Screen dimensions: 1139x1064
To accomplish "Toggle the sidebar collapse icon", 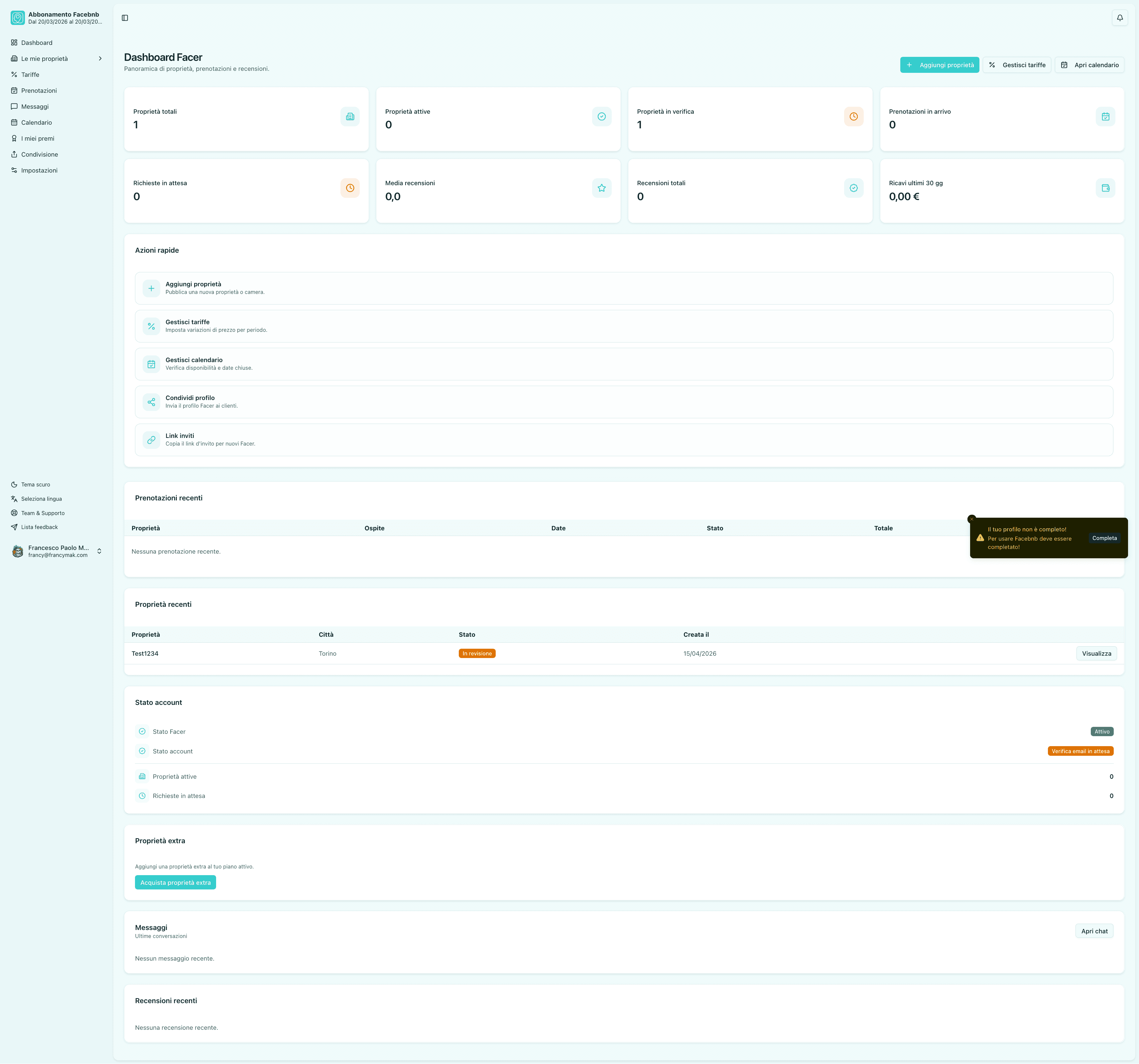I will pos(125,18).
